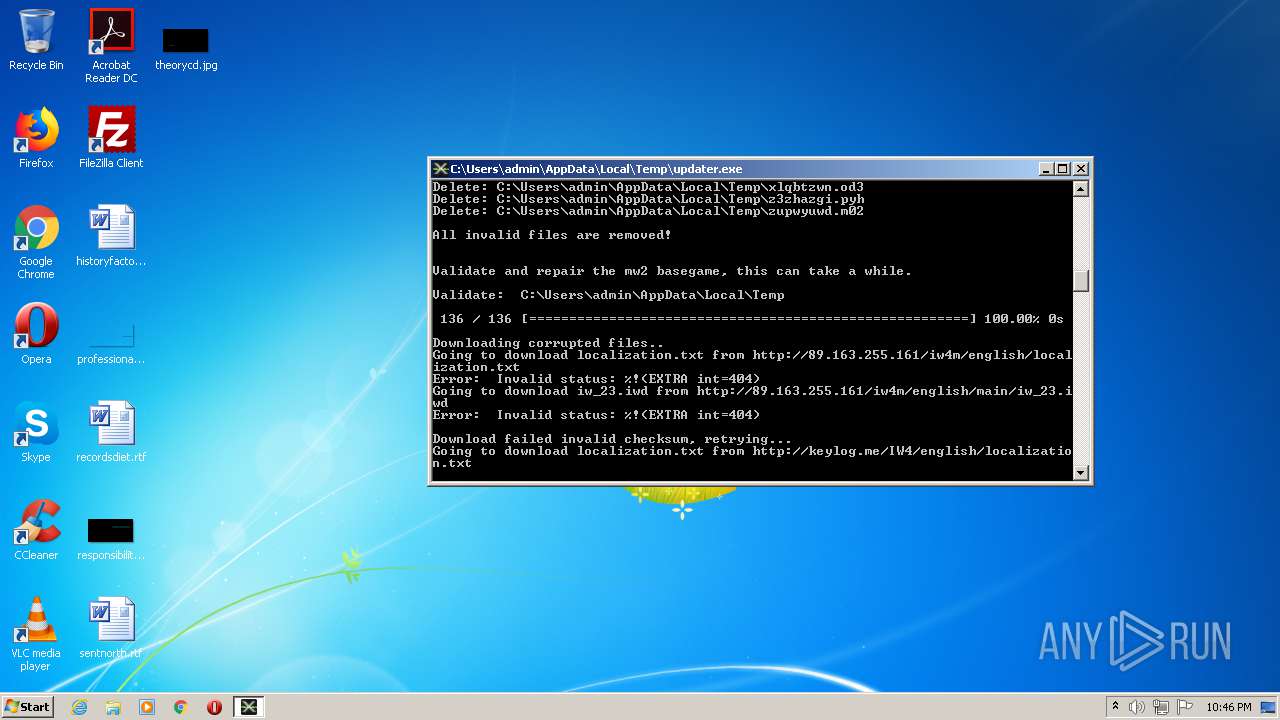Image resolution: width=1280 pixels, height=720 pixels.
Task: Launch FileZilla Client shortcut
Action: (x=111, y=138)
